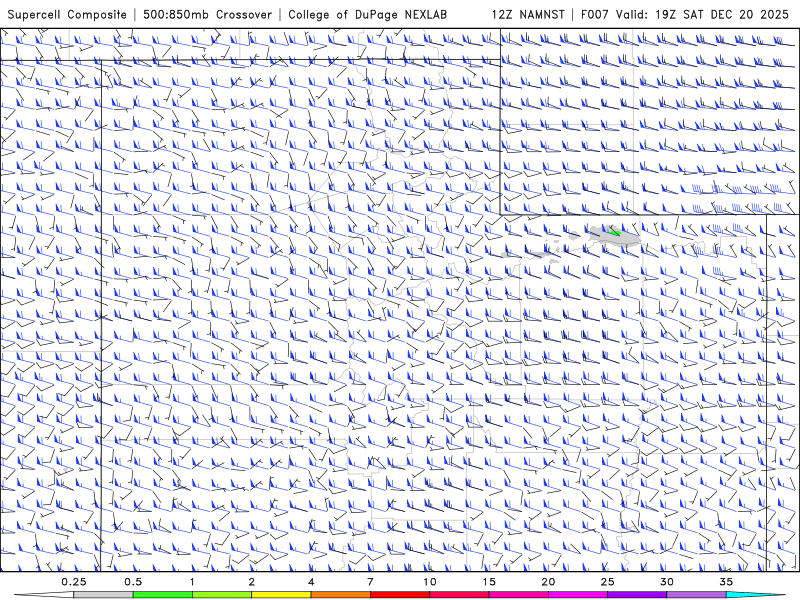Click the '7' legend value label

[370, 582]
